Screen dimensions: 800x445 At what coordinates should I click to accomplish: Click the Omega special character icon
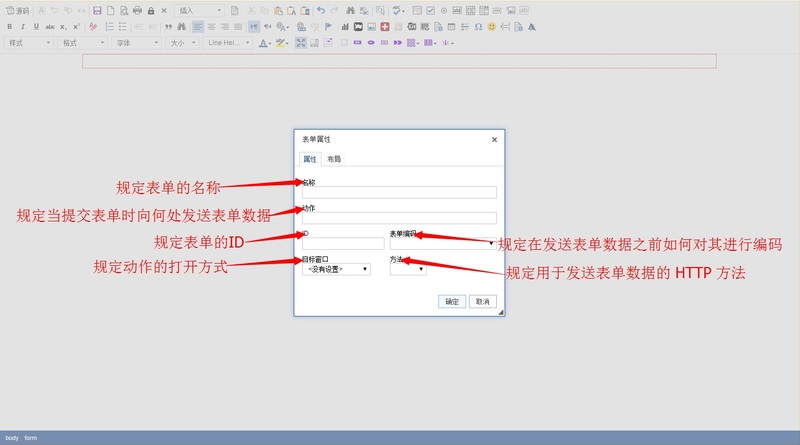(478, 26)
